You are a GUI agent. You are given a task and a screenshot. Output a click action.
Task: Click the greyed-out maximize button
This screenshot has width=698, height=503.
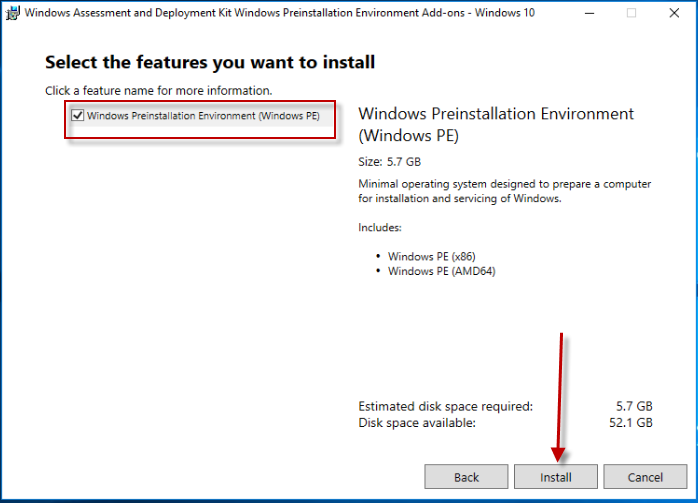coord(631,13)
